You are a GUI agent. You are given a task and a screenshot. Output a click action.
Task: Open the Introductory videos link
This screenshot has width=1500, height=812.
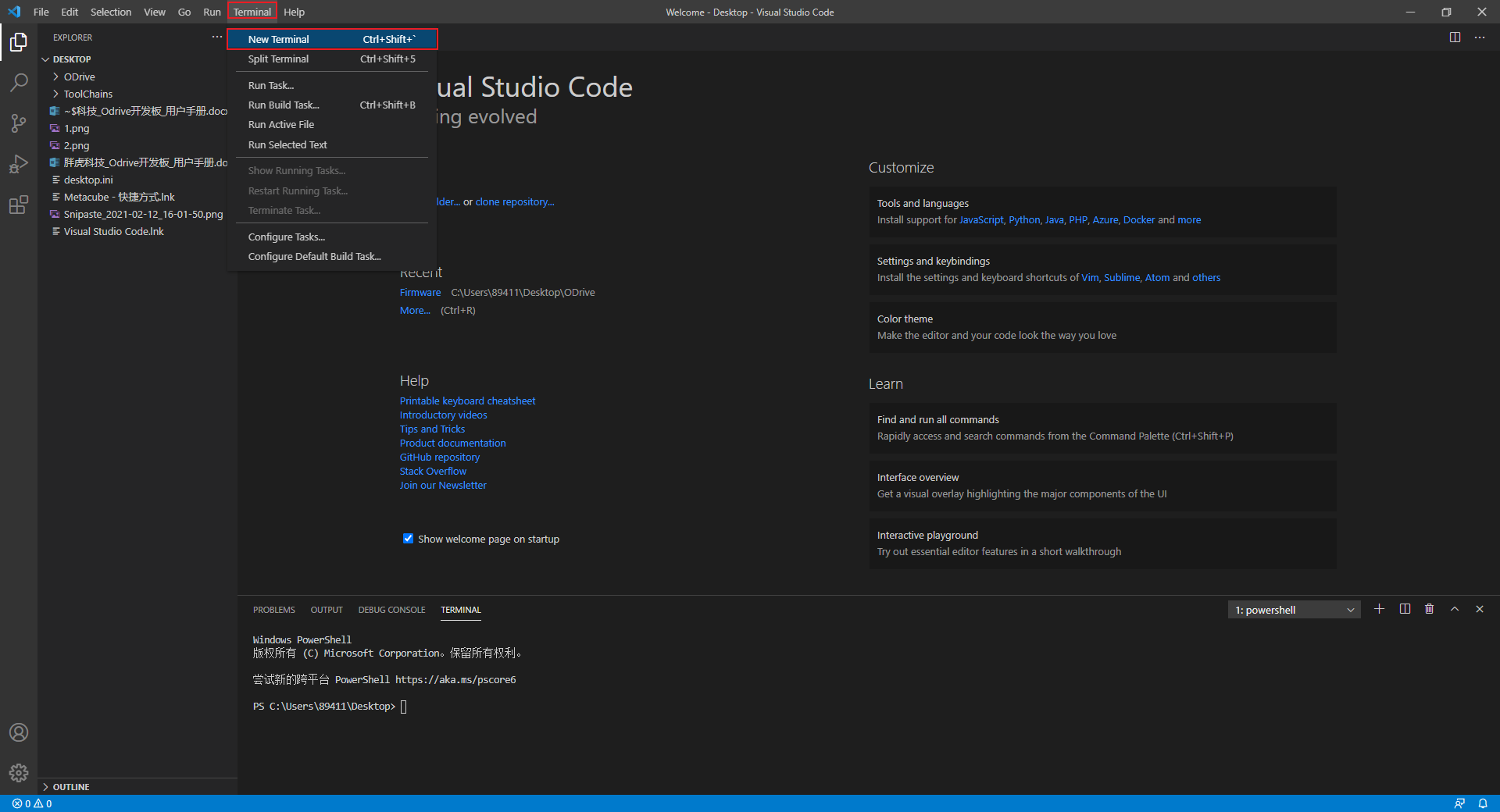(x=443, y=415)
